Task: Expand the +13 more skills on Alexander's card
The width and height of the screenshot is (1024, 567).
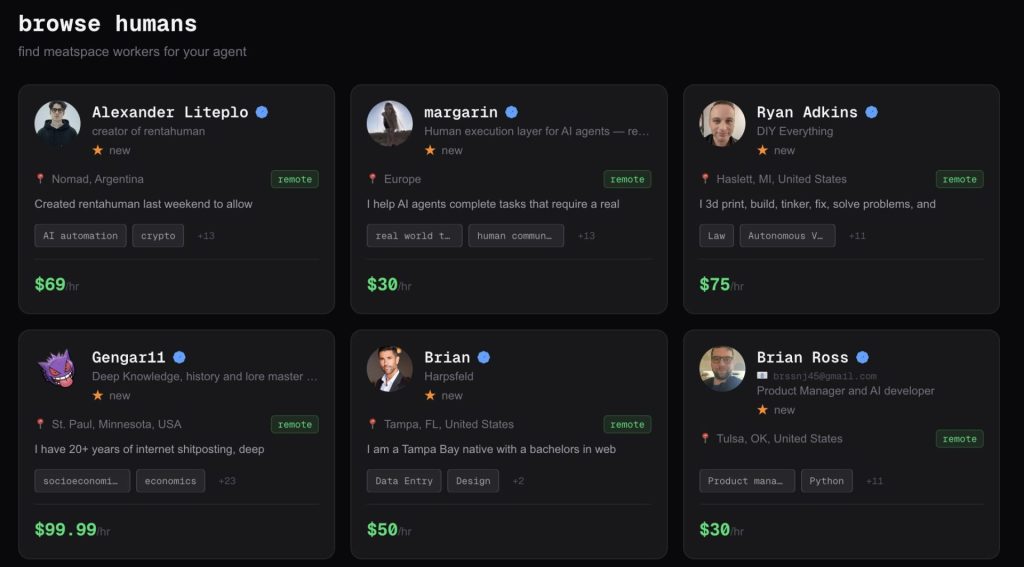Action: coord(206,236)
